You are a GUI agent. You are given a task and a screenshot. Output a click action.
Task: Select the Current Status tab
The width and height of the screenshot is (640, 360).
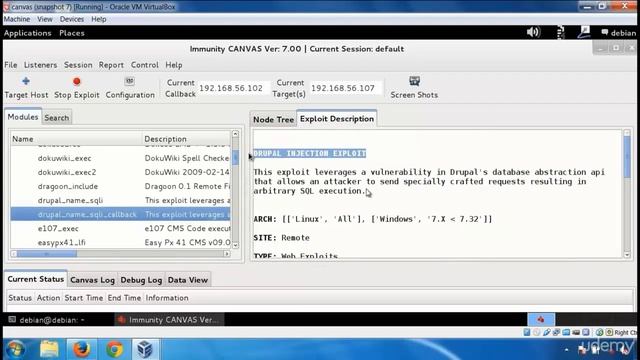point(36,279)
